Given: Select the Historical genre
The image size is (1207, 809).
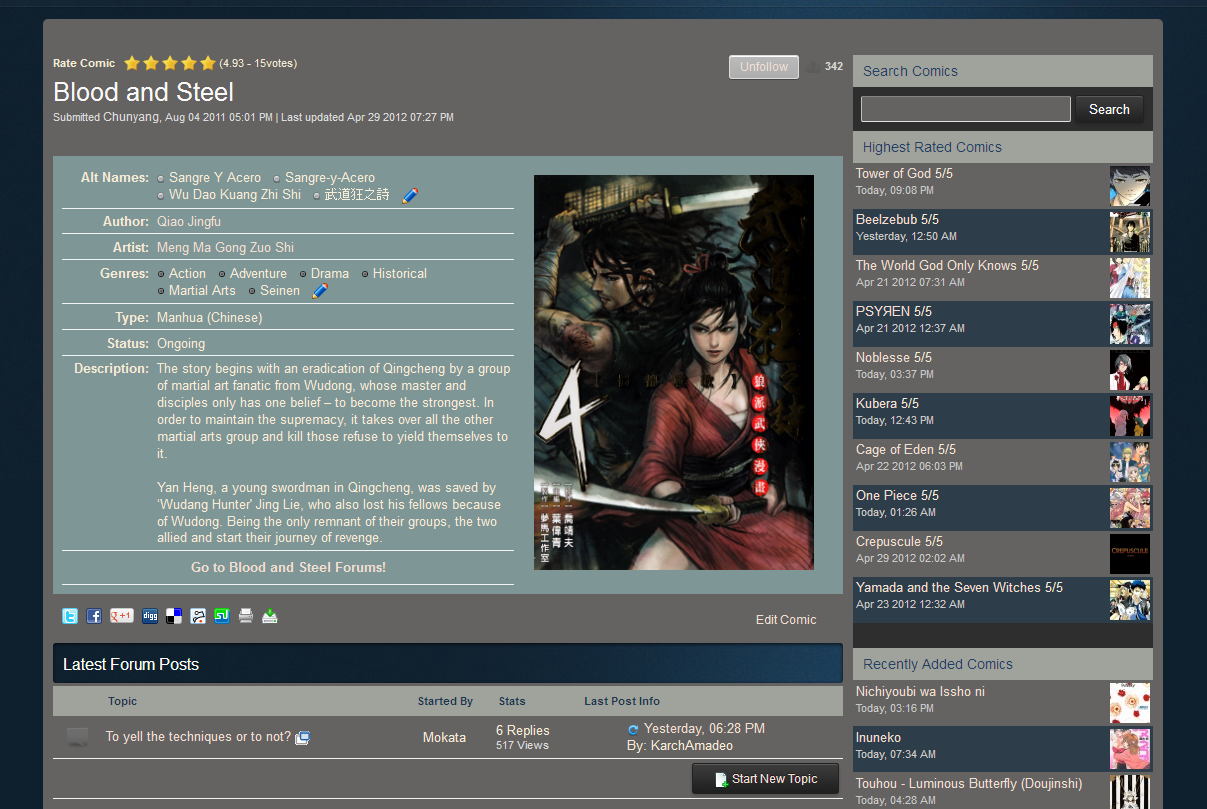Looking at the screenshot, I should [x=400, y=273].
